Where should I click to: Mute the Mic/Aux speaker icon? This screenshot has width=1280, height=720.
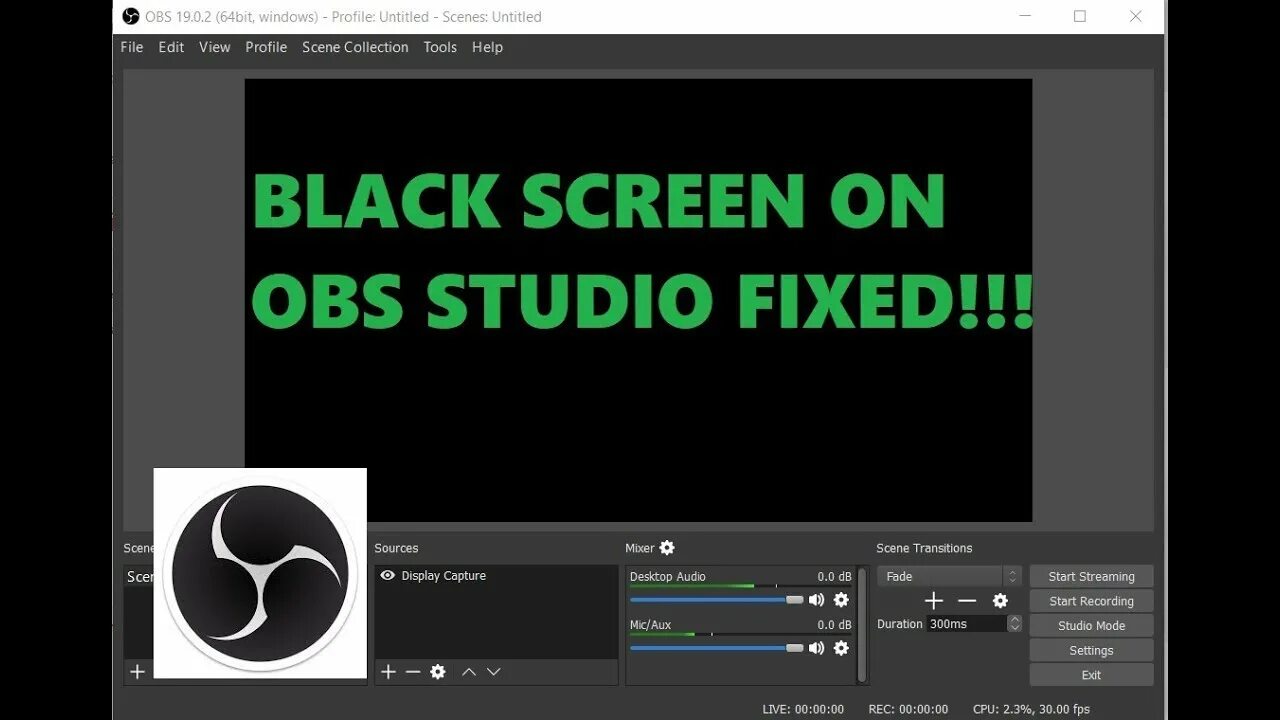pos(816,648)
